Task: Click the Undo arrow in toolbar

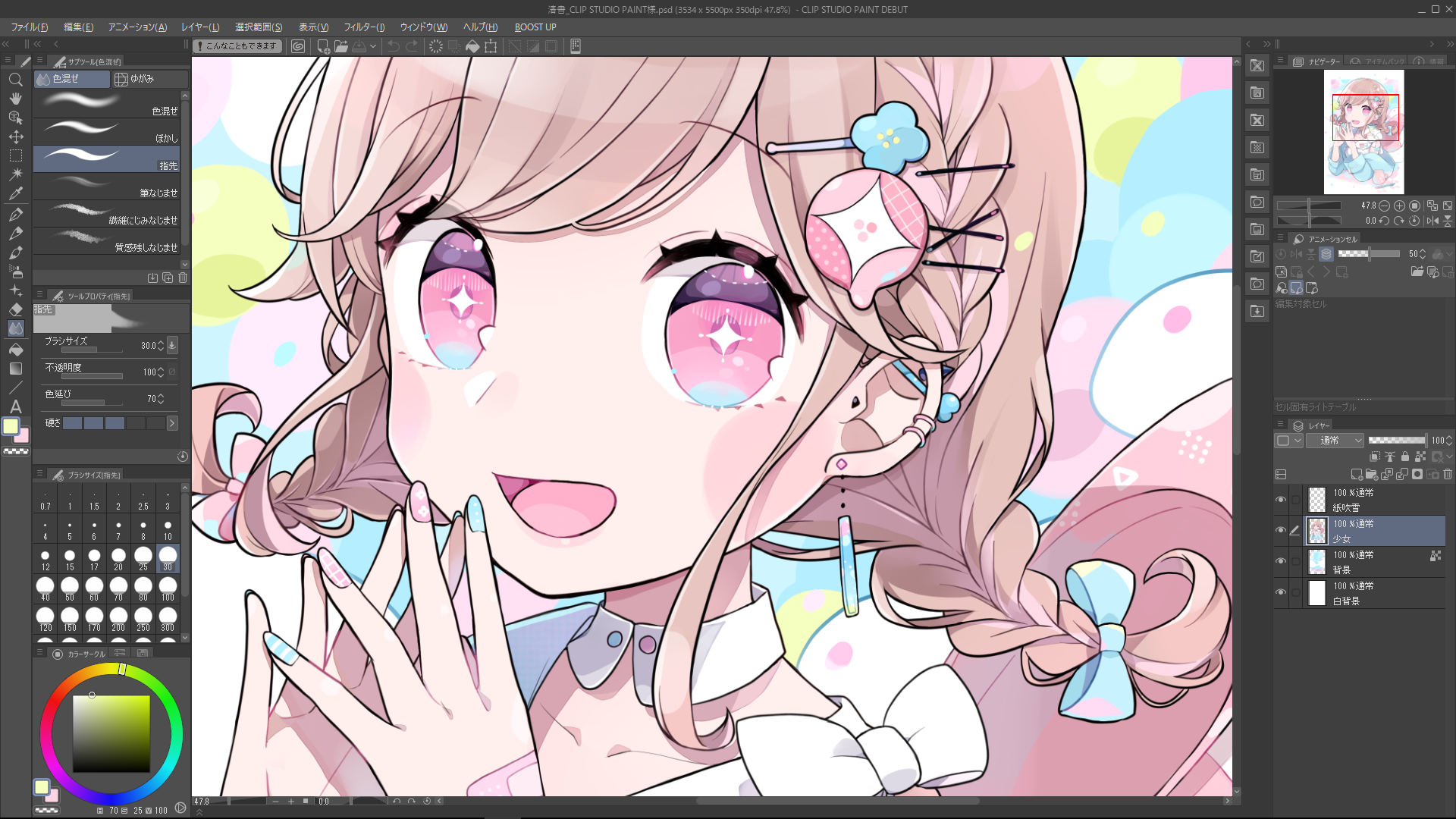Action: [393, 46]
